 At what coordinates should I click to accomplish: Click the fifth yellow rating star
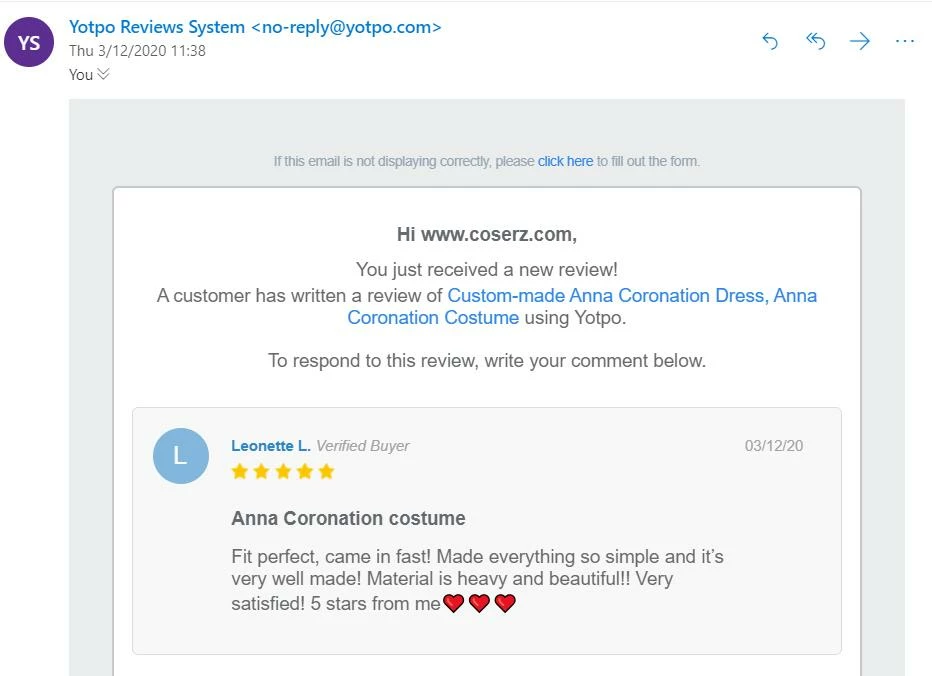point(326,472)
